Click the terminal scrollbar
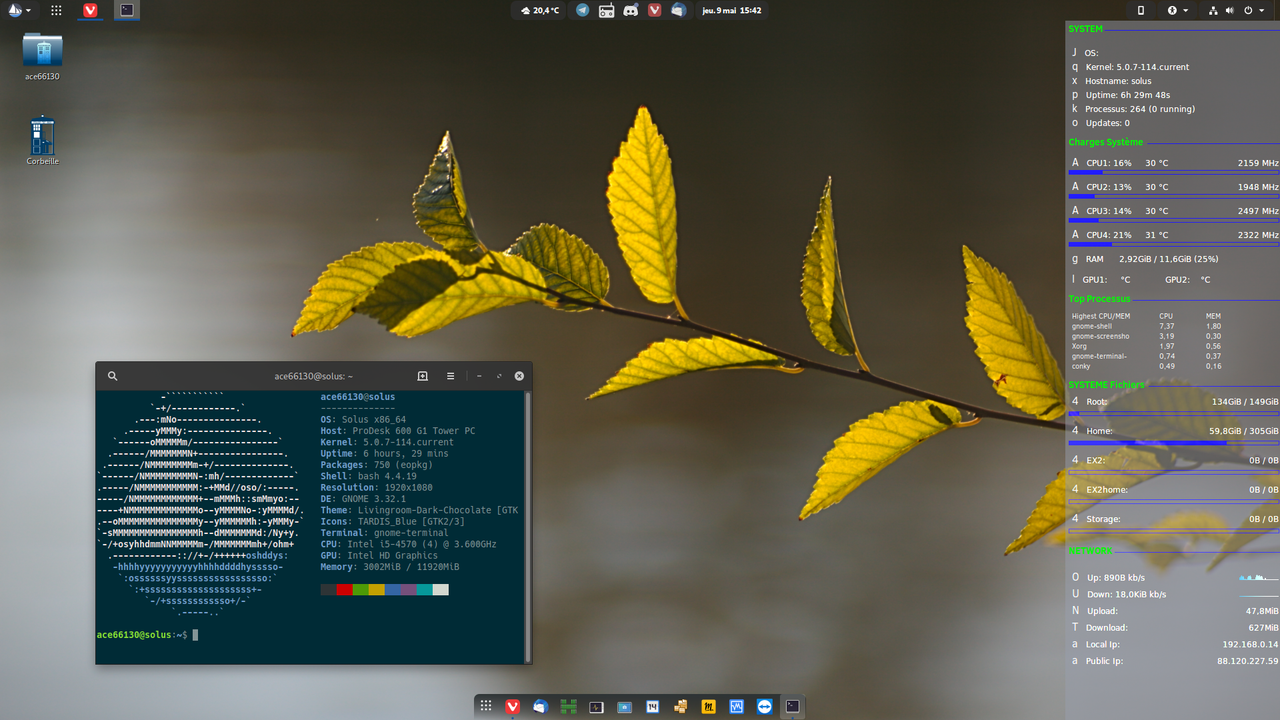Image resolution: width=1280 pixels, height=720 pixels. click(x=527, y=525)
